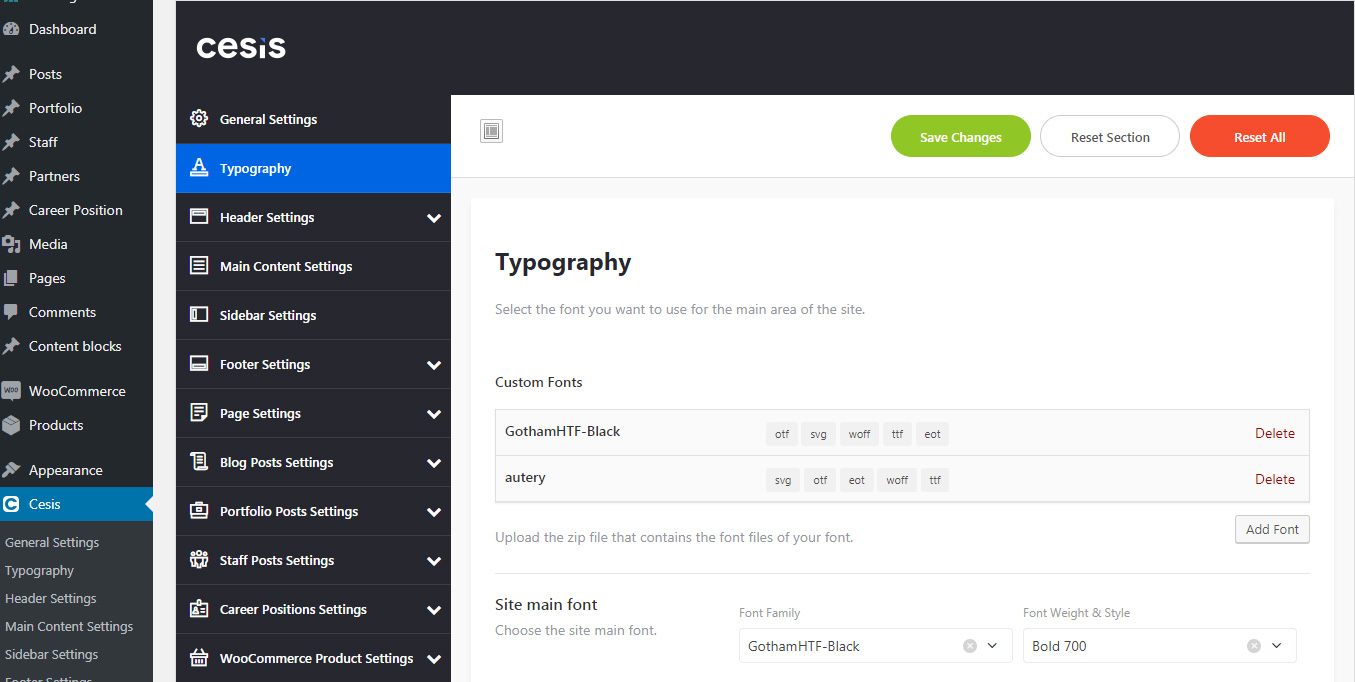
Task: Open the Font Family dropdown
Action: pos(992,646)
